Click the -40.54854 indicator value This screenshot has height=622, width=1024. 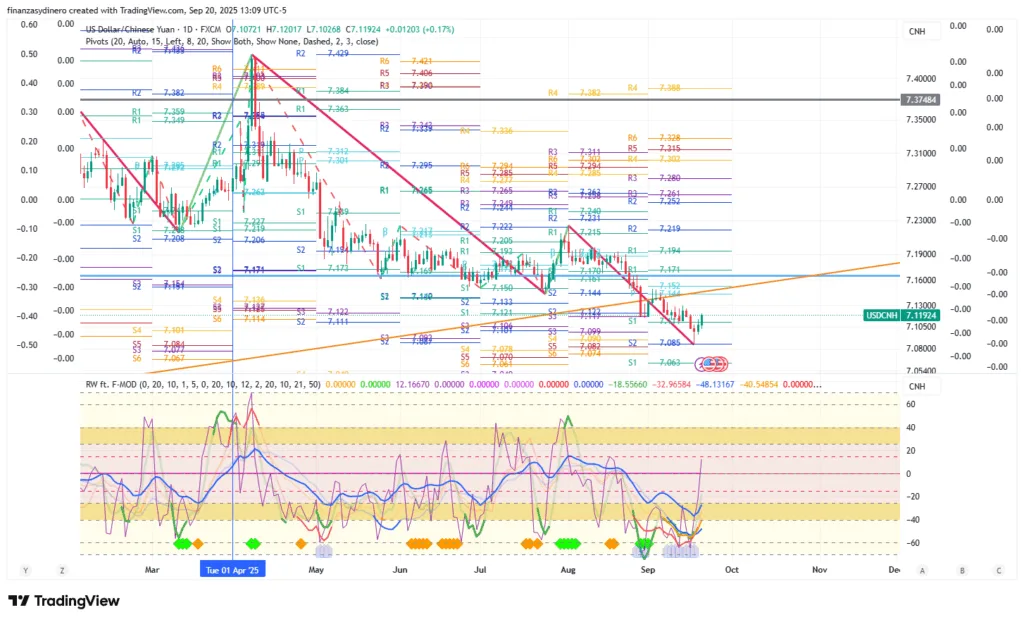click(x=759, y=384)
